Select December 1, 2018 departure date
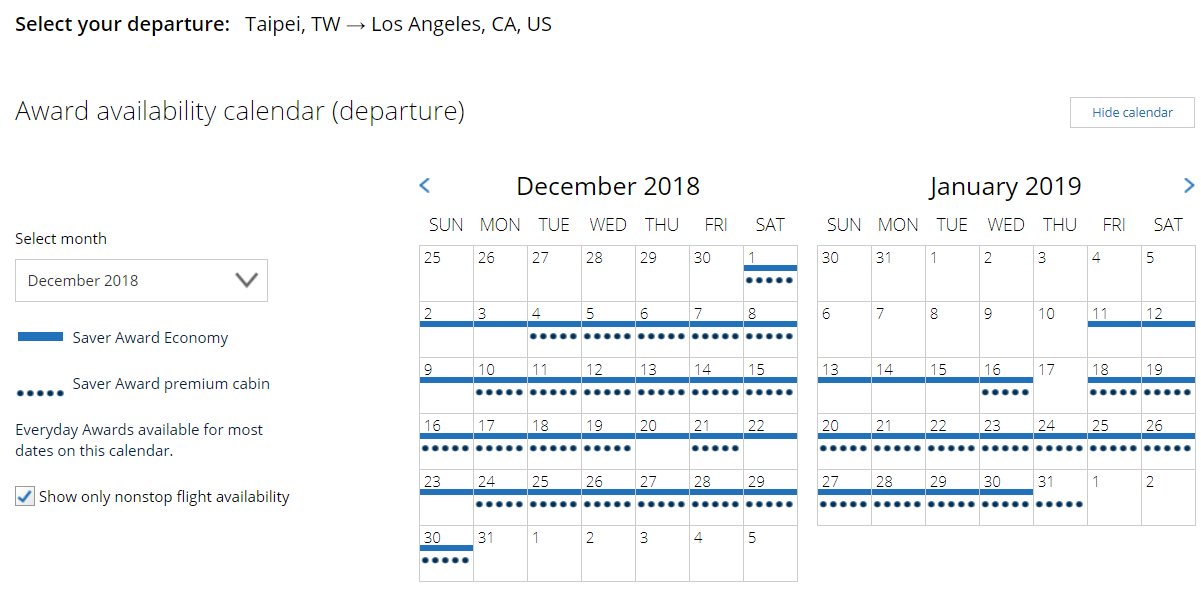This screenshot has width=1201, height=590. pos(770,273)
